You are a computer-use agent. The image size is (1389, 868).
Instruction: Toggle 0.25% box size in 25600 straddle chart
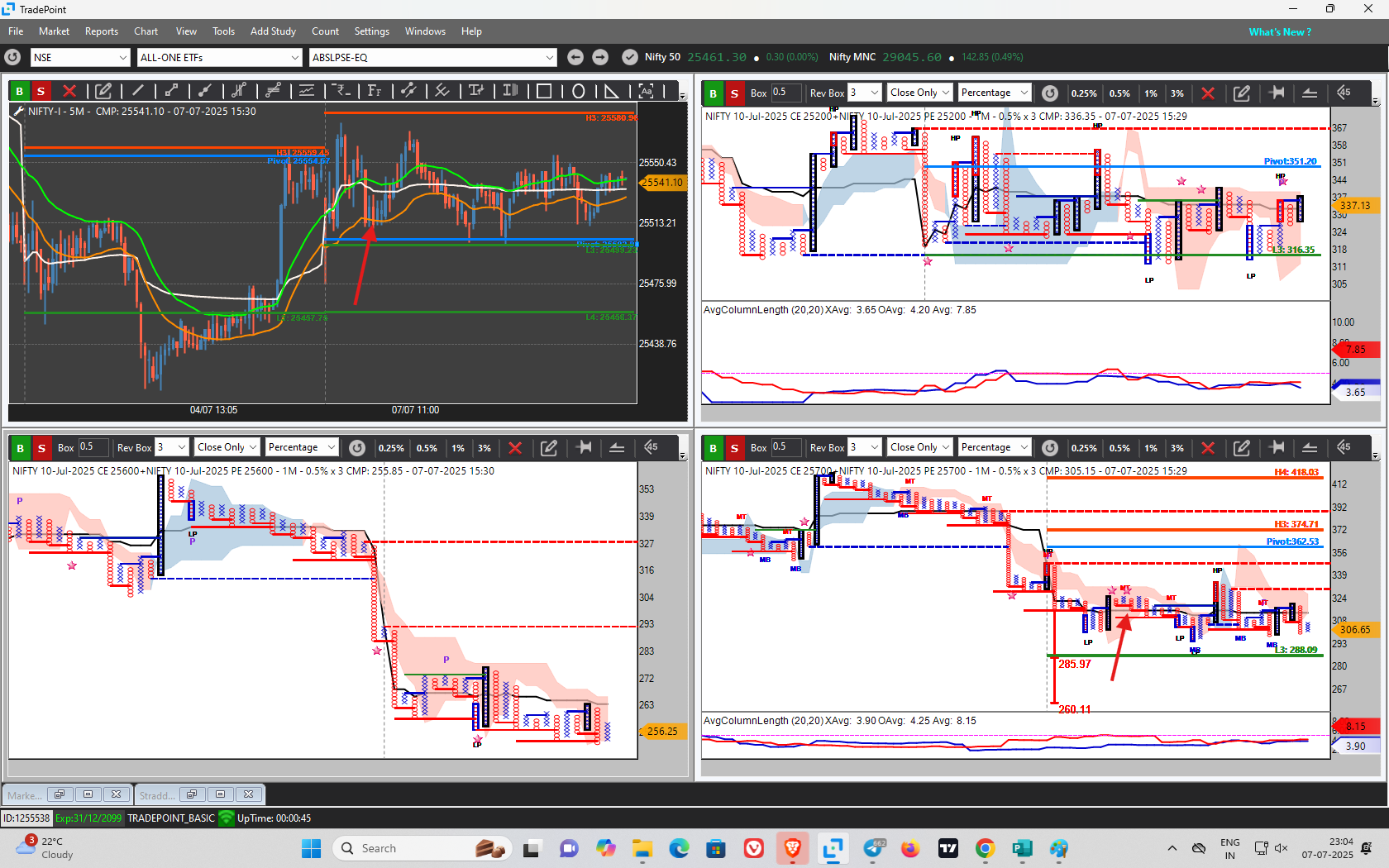(x=391, y=448)
